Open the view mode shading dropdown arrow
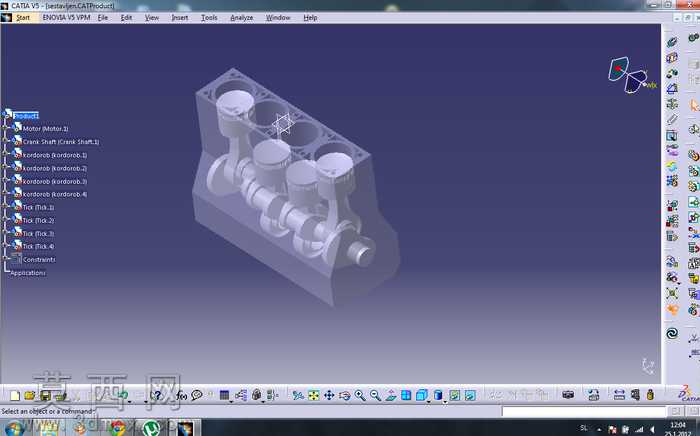This screenshot has height=436, width=700. (x=445, y=402)
